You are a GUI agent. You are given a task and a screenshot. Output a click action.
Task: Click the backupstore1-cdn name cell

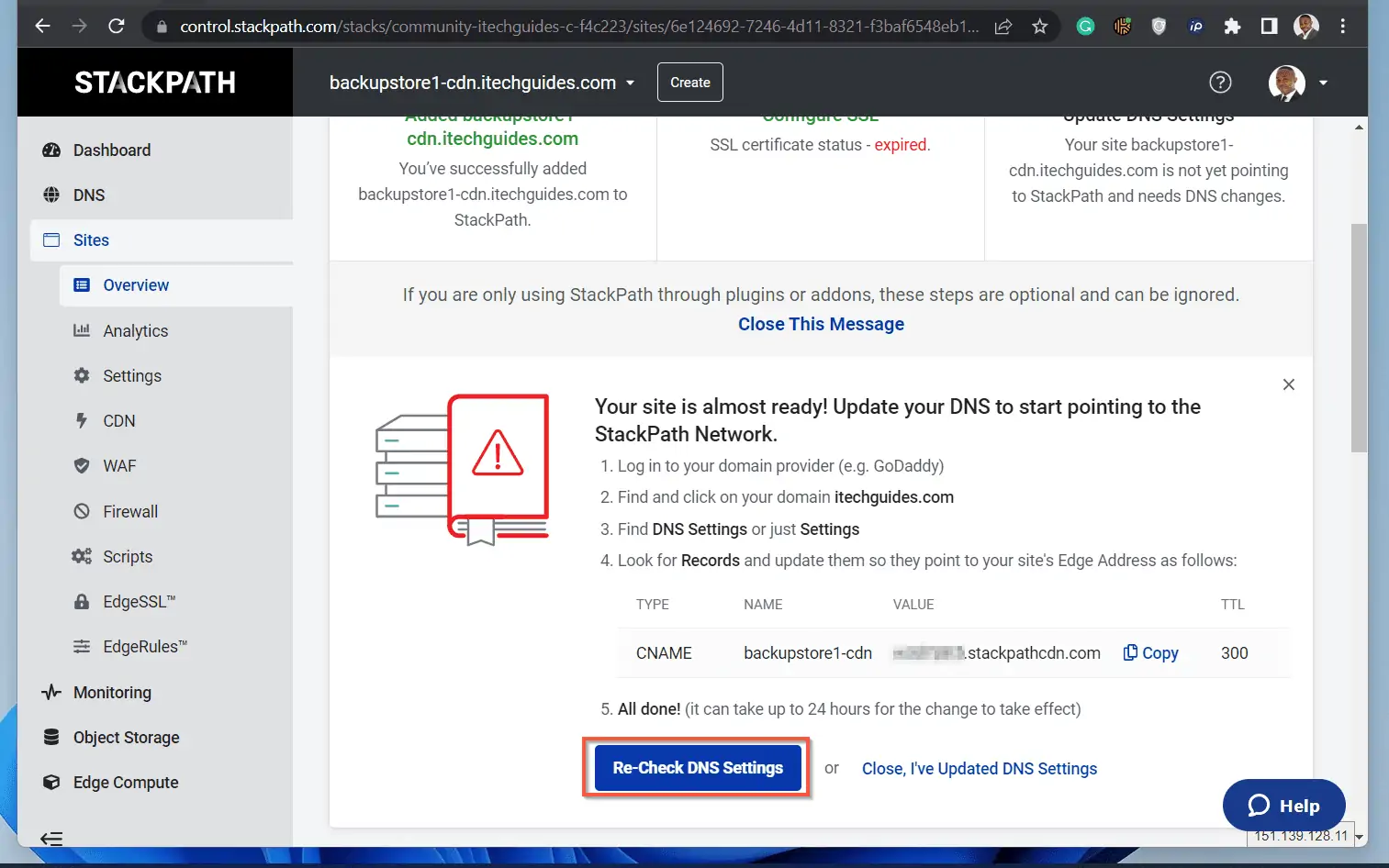click(x=808, y=653)
